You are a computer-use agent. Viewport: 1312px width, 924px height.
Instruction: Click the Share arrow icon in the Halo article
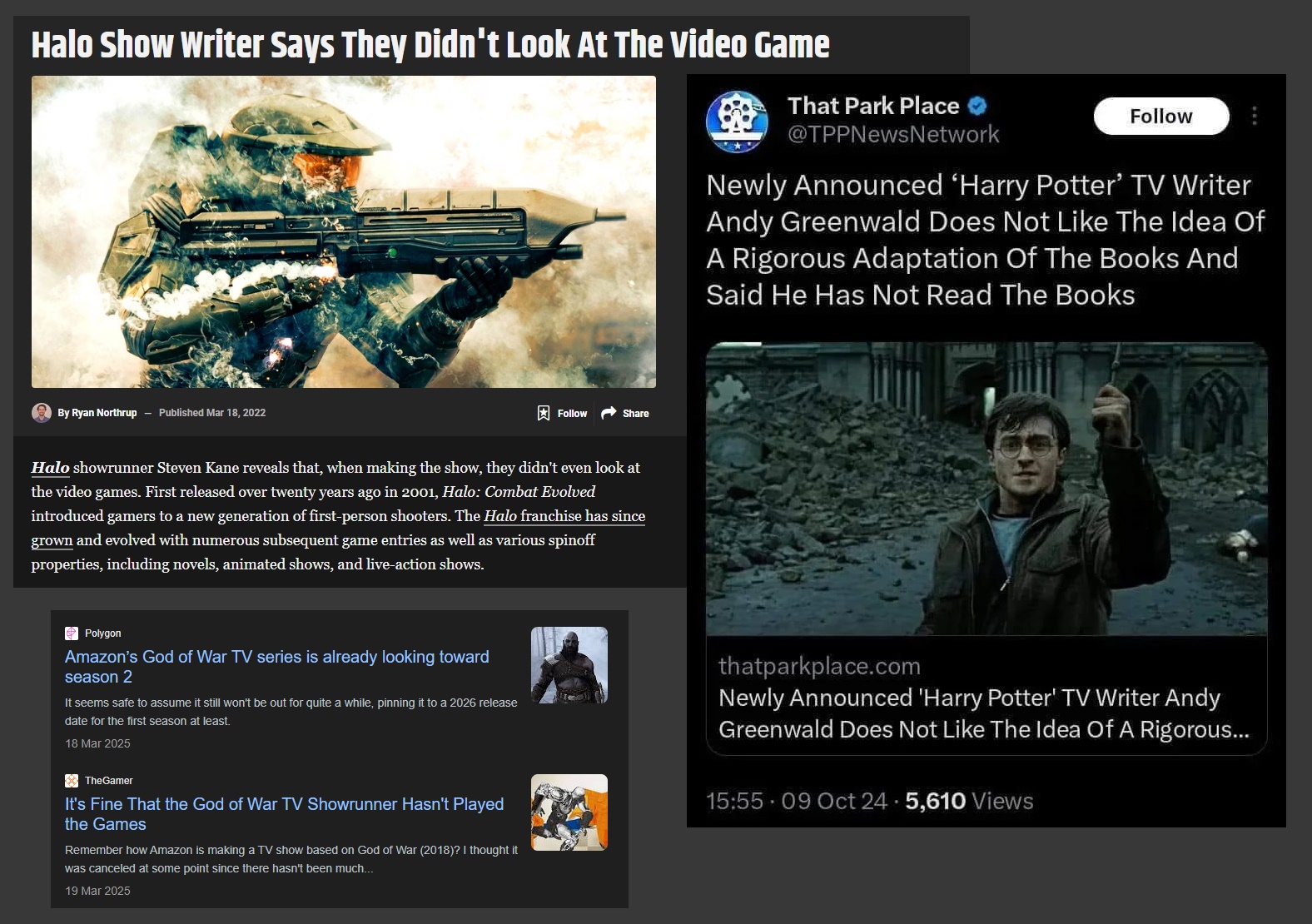[609, 413]
